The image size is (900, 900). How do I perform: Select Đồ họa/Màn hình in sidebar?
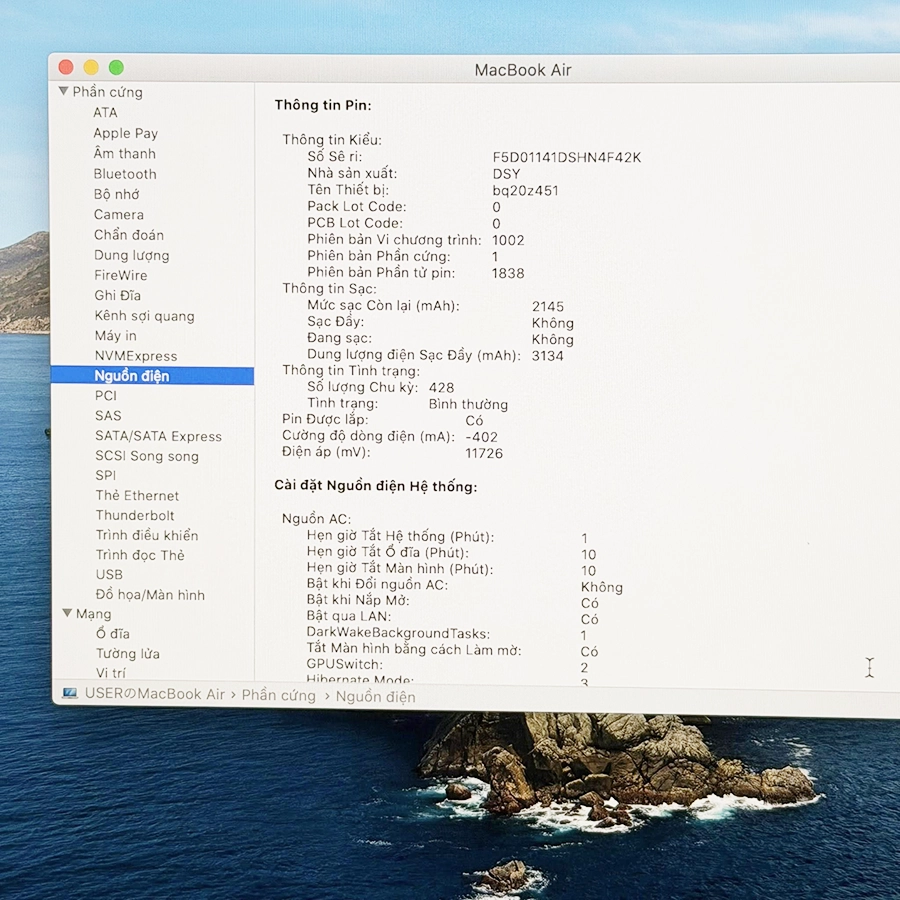(150, 595)
